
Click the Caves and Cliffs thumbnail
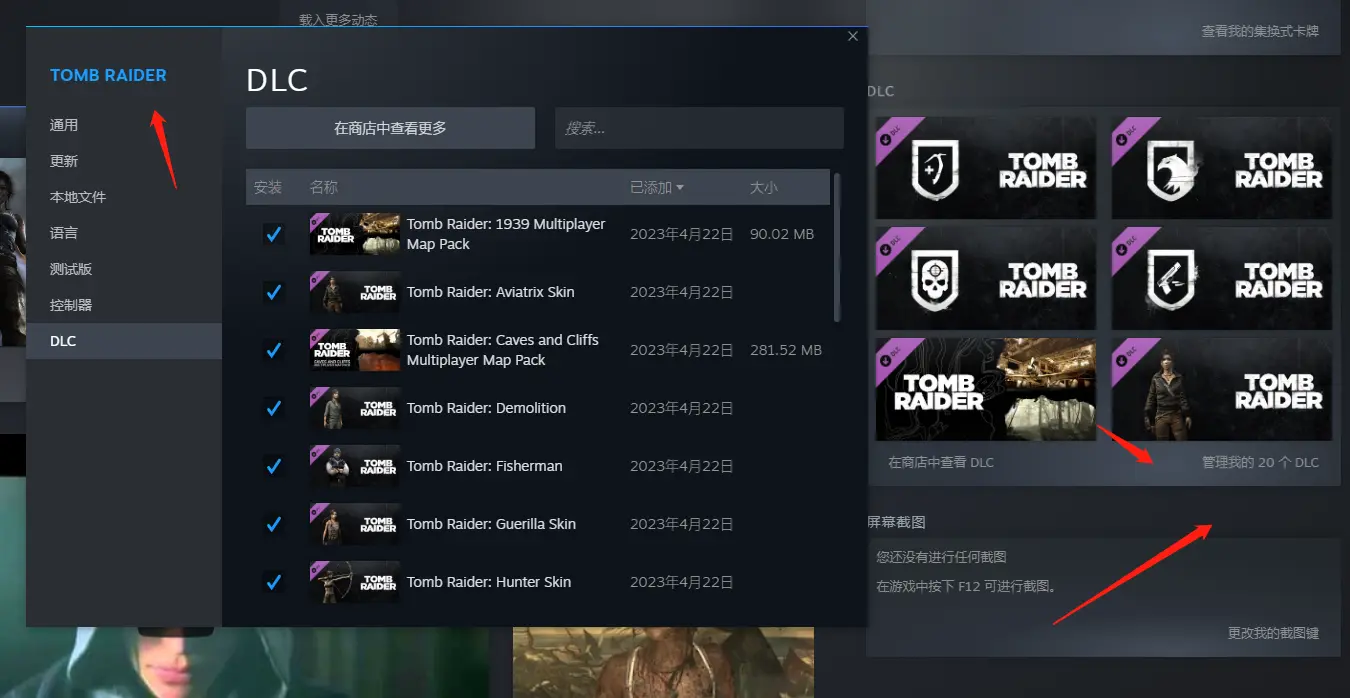pos(355,350)
